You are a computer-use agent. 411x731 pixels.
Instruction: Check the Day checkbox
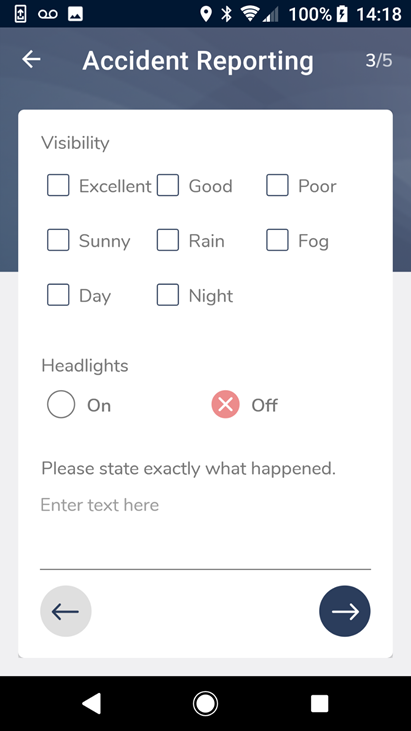pos(58,295)
